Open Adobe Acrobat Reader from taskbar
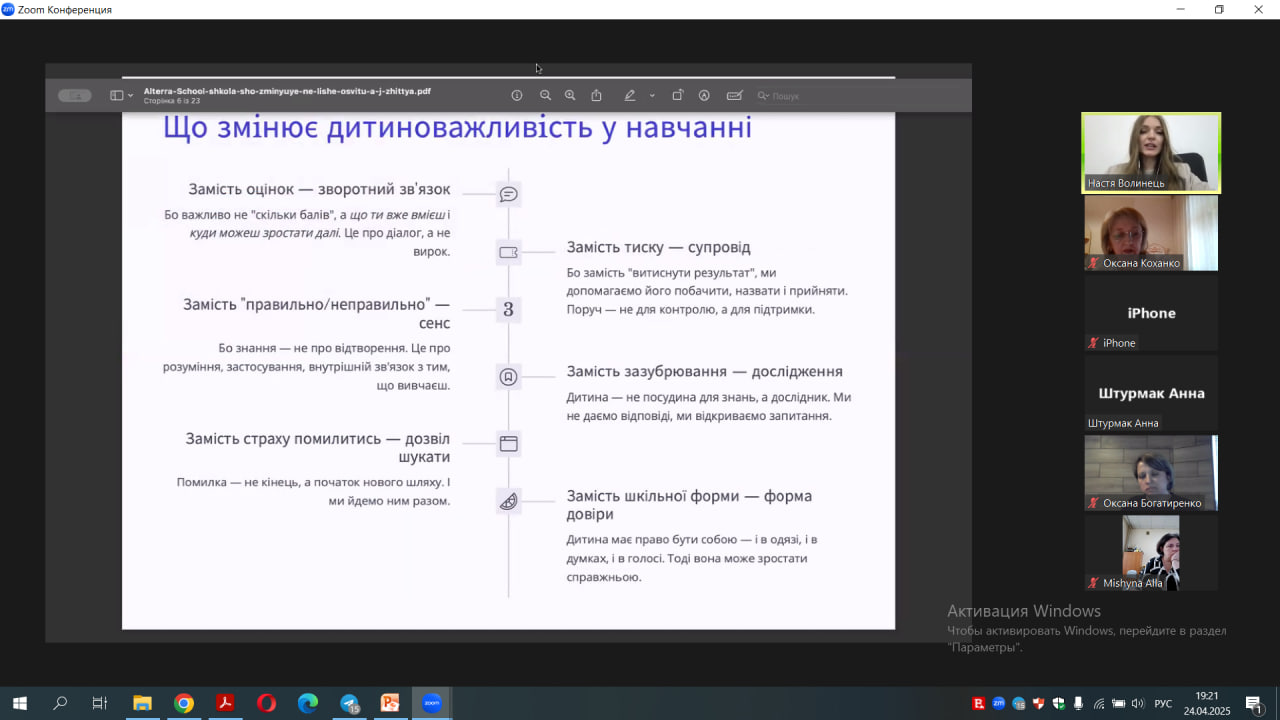Viewport: 1280px width, 720px height. tap(225, 703)
